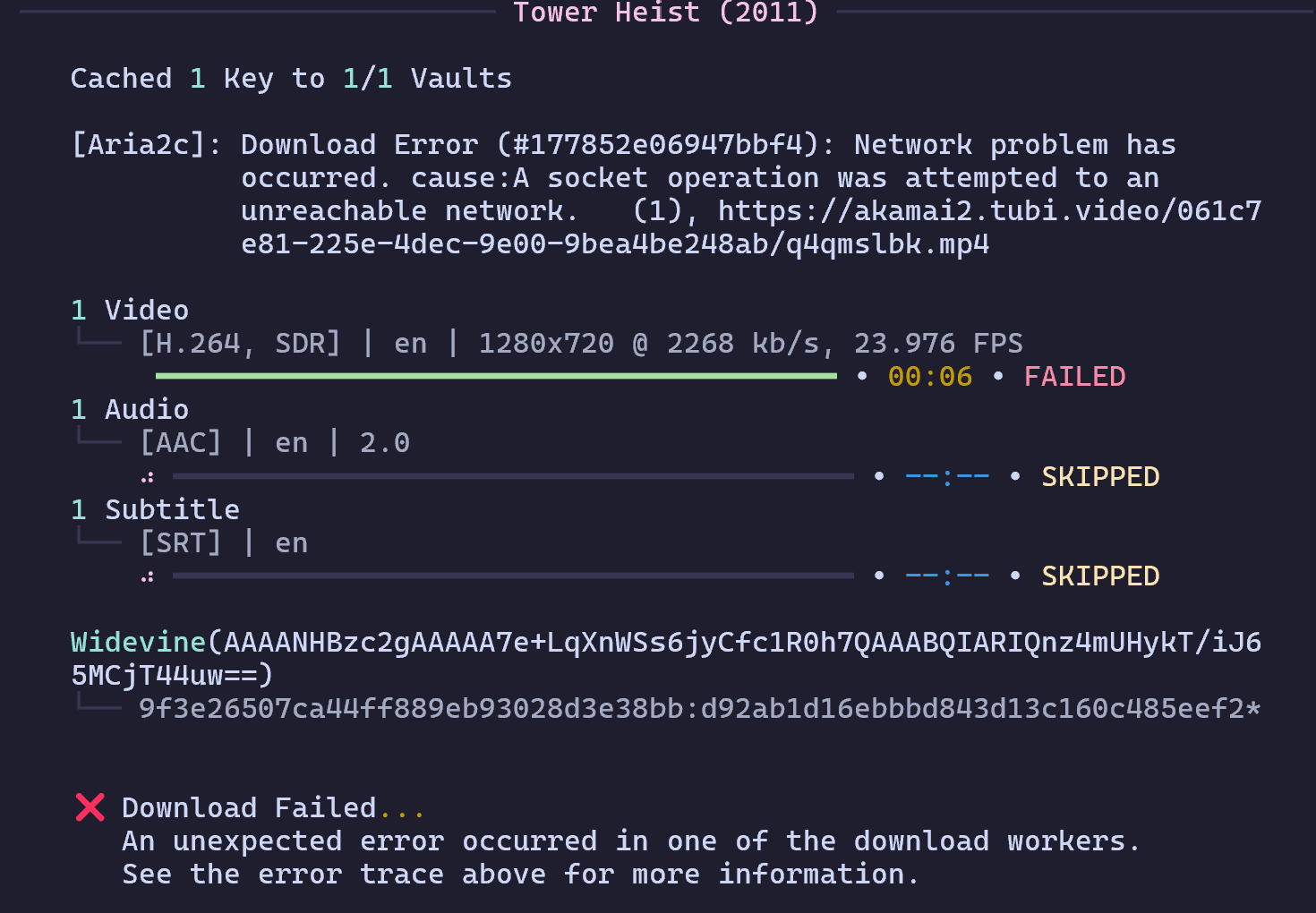The image size is (1316, 913).
Task: Click the "Tower Heist (2011)" title
Action: pos(665,13)
